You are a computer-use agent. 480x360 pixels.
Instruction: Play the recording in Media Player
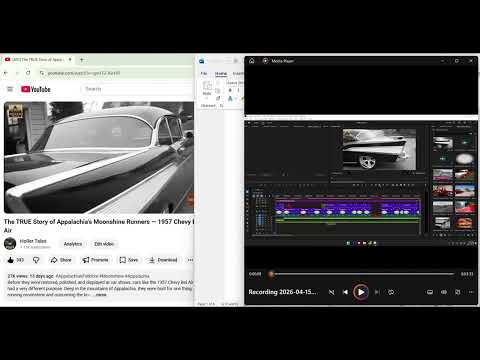pyautogui.click(x=361, y=292)
